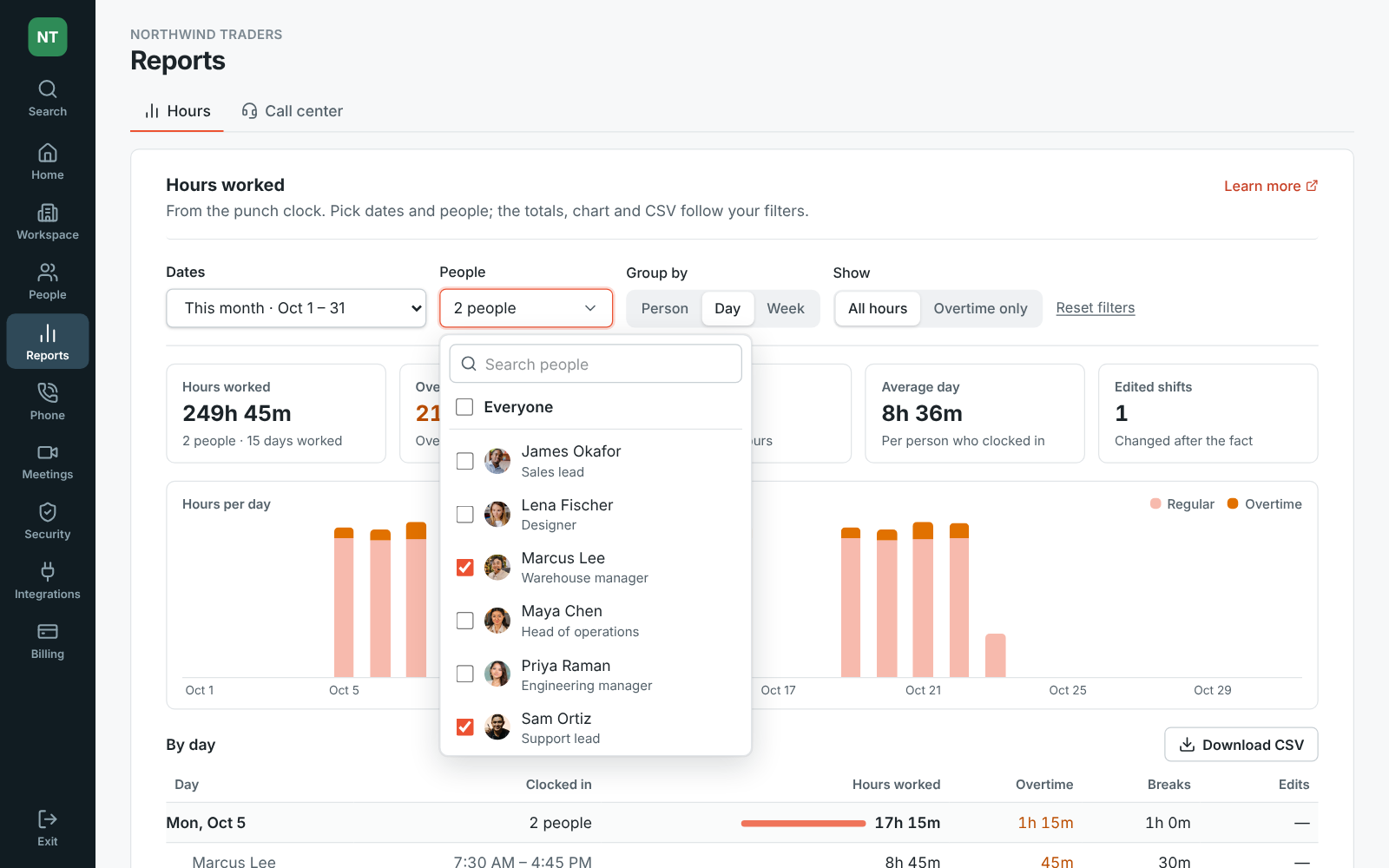Open the Phone section
Screen dimensions: 1389x868
48,402
